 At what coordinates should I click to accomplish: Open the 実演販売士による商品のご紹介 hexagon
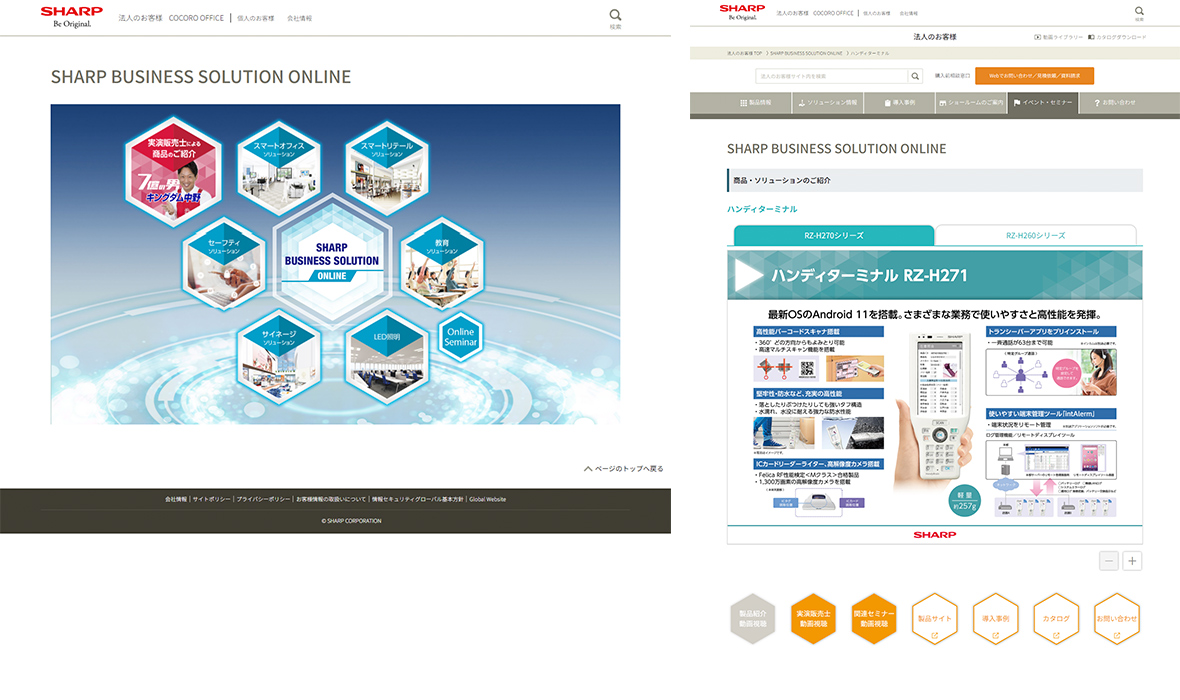pos(173,171)
